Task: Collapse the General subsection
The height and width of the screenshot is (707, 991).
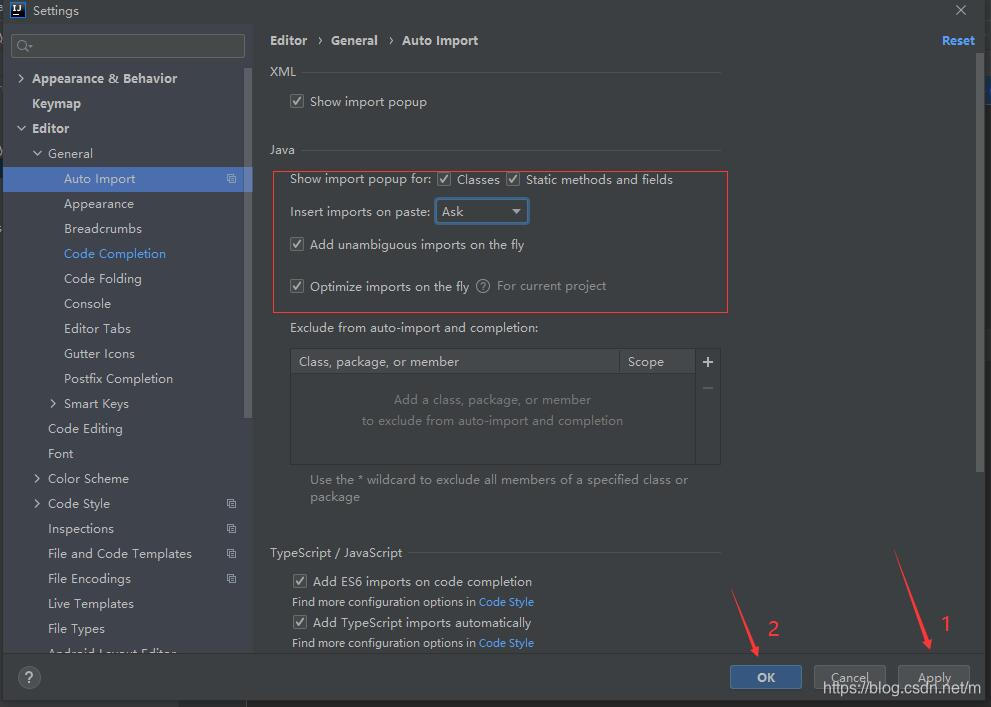Action: 37,154
